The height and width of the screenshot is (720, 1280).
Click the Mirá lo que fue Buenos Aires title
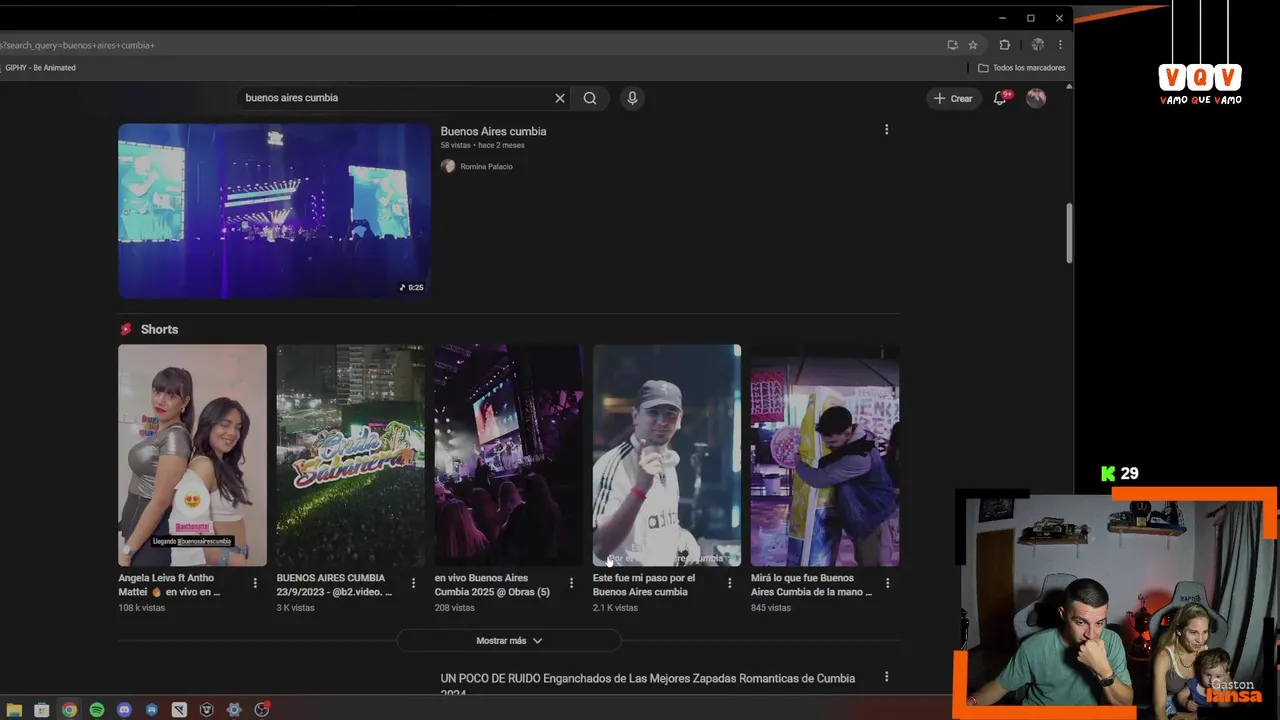[x=811, y=585]
